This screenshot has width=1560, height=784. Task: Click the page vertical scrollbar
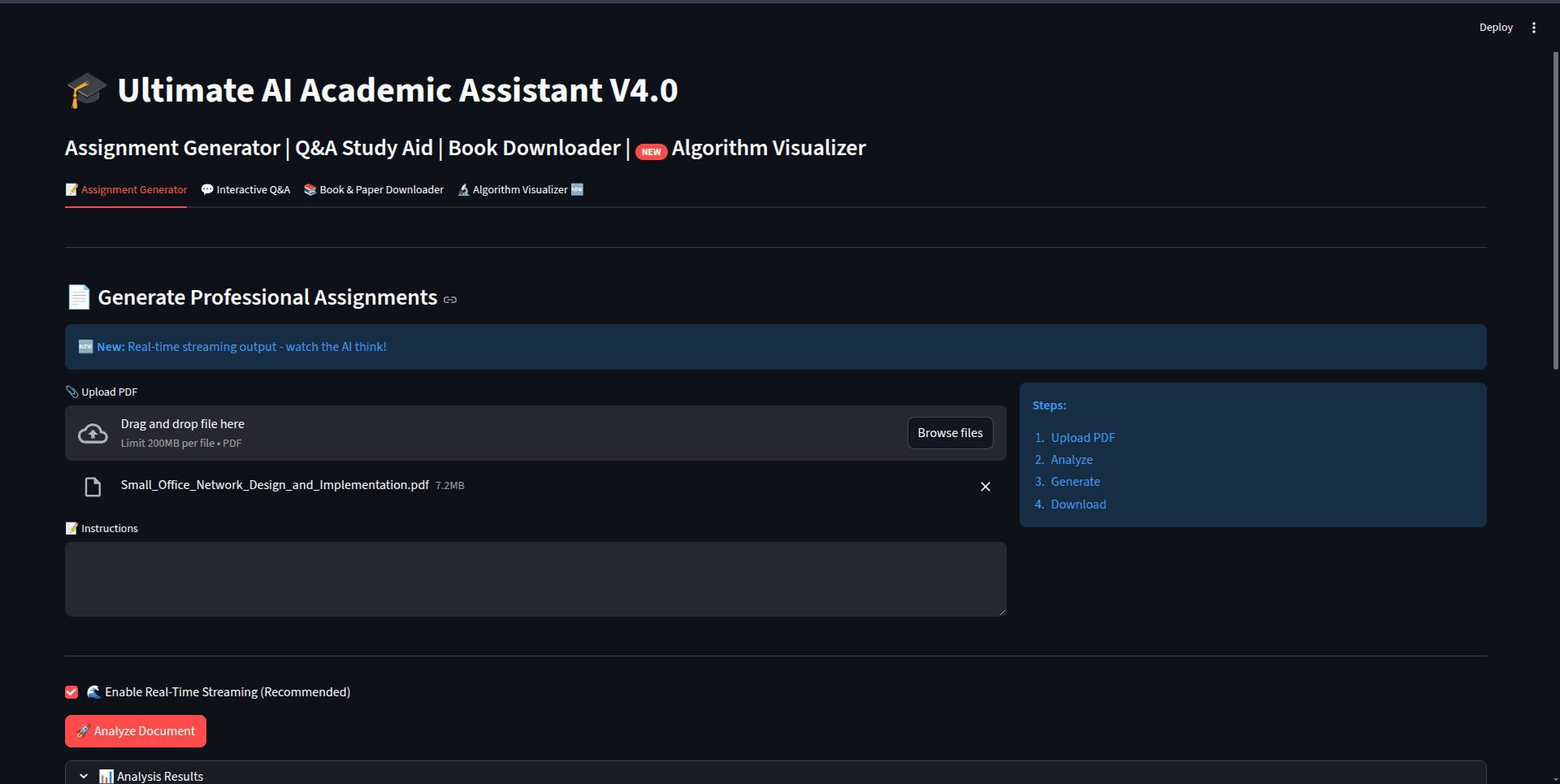click(1555, 211)
